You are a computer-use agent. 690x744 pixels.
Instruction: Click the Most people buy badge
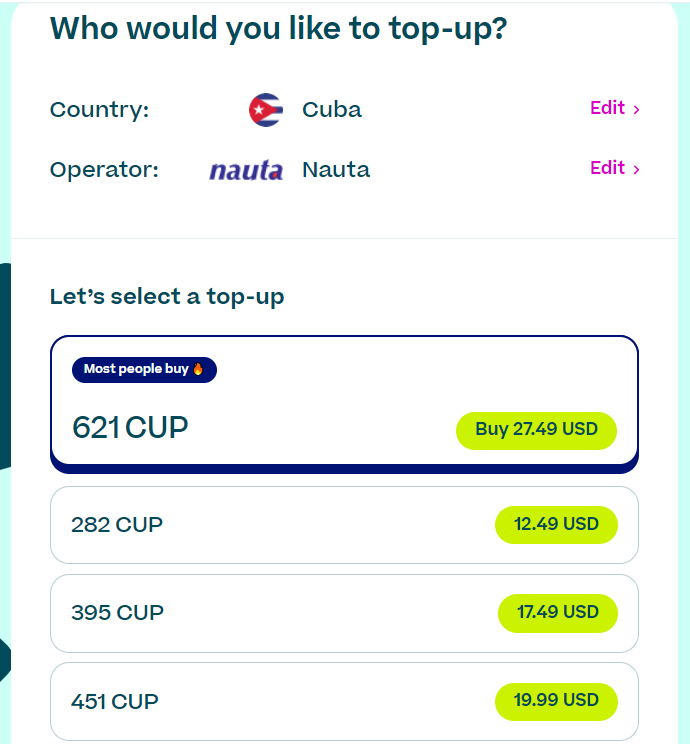pos(144,370)
